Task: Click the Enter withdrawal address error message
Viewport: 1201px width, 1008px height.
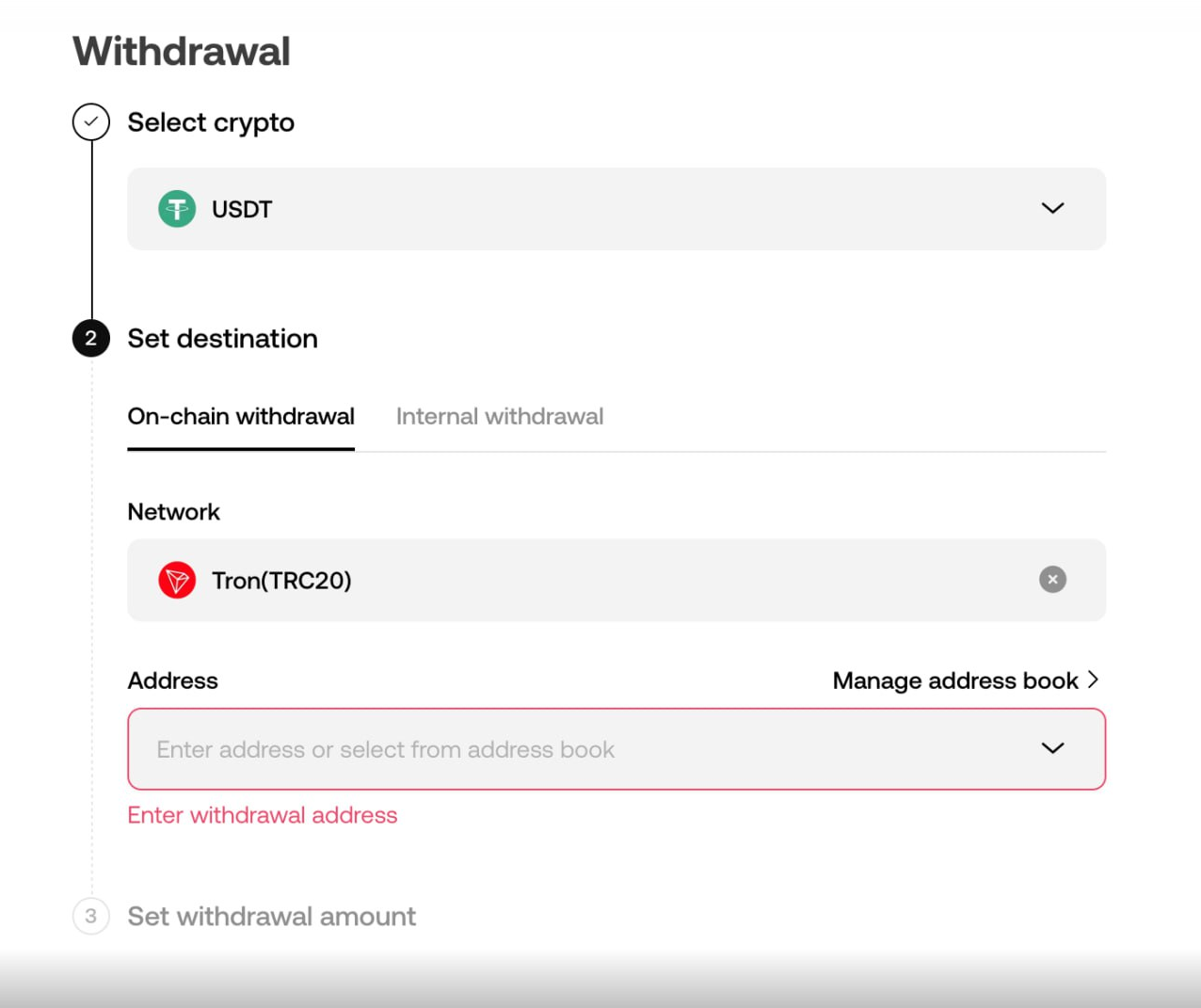Action: 263,815
